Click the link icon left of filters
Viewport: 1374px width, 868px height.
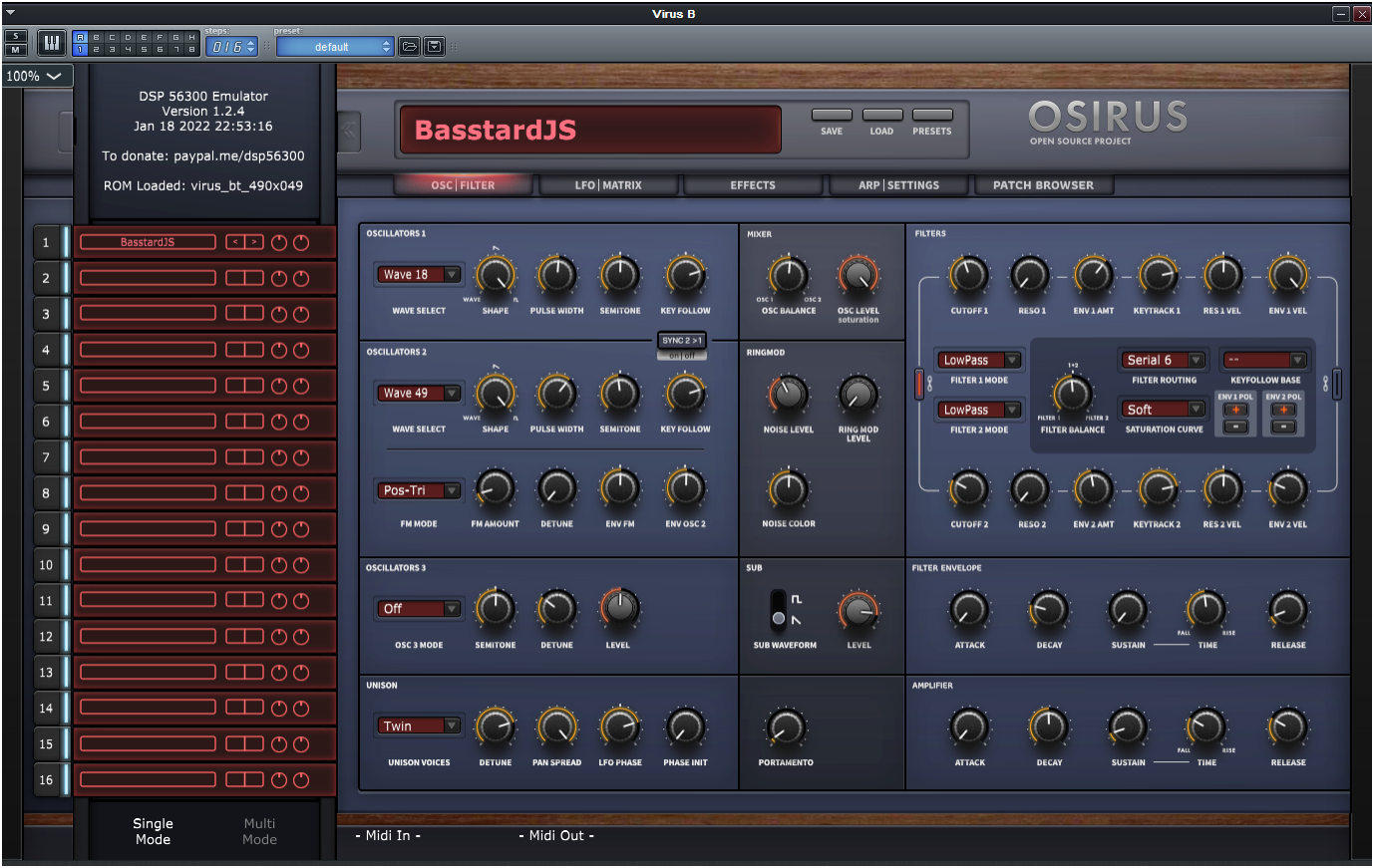pos(930,384)
